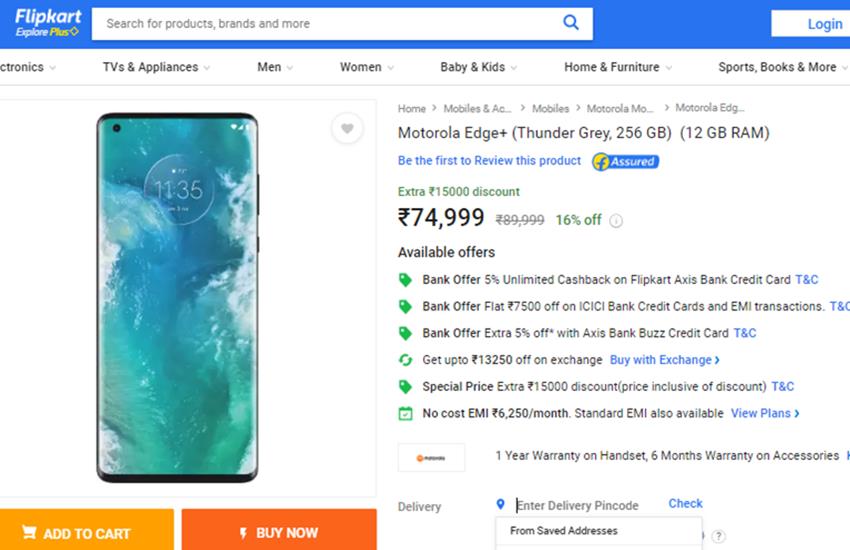Expand the TVs & Appliances menu
850x550 pixels.
tap(156, 67)
